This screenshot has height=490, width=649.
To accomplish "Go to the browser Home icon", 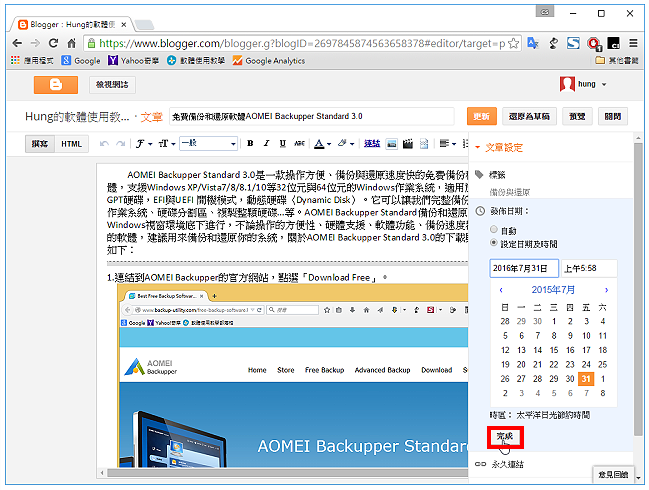I will point(72,43).
